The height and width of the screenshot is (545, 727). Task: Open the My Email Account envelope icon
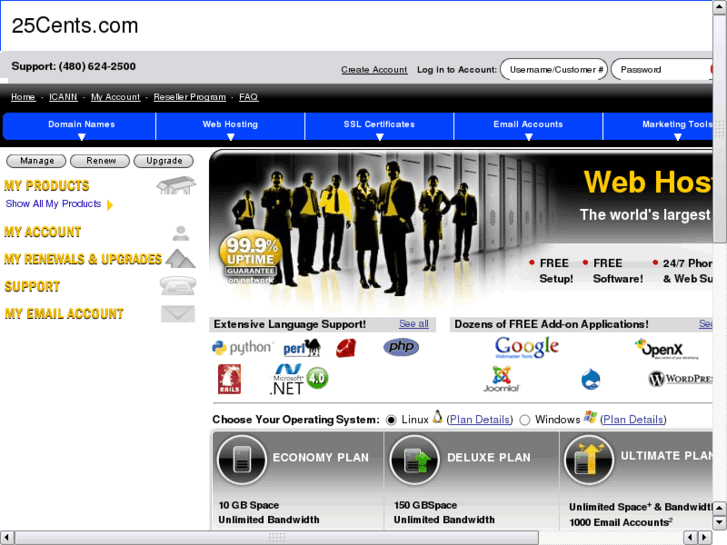pyautogui.click(x=178, y=314)
